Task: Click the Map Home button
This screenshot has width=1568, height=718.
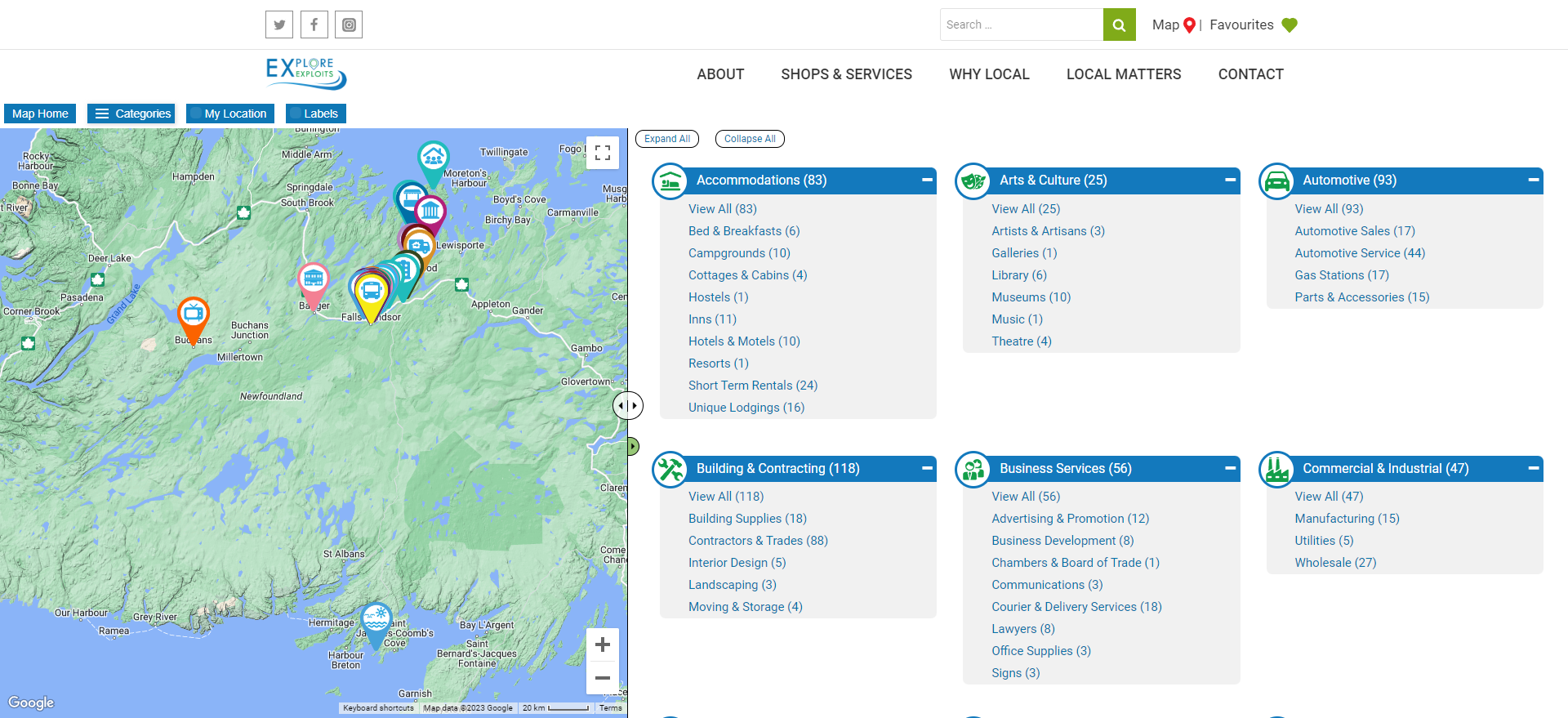Action: click(x=40, y=114)
